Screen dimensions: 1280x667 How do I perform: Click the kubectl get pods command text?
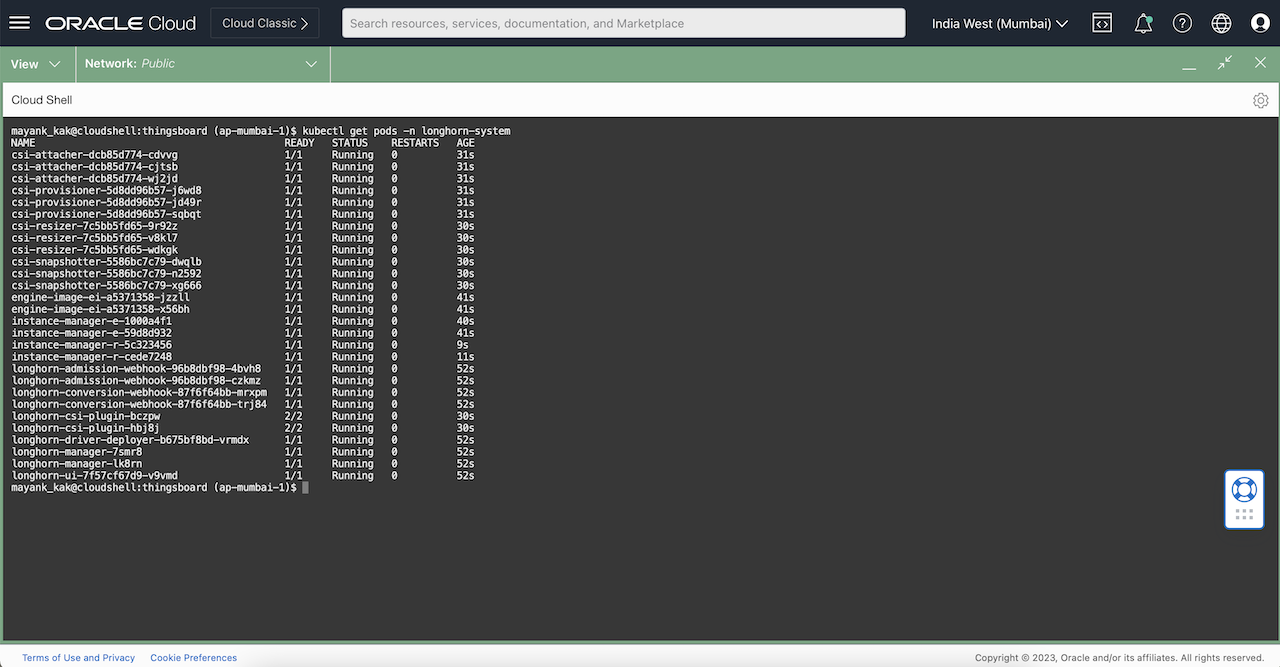click(406, 131)
